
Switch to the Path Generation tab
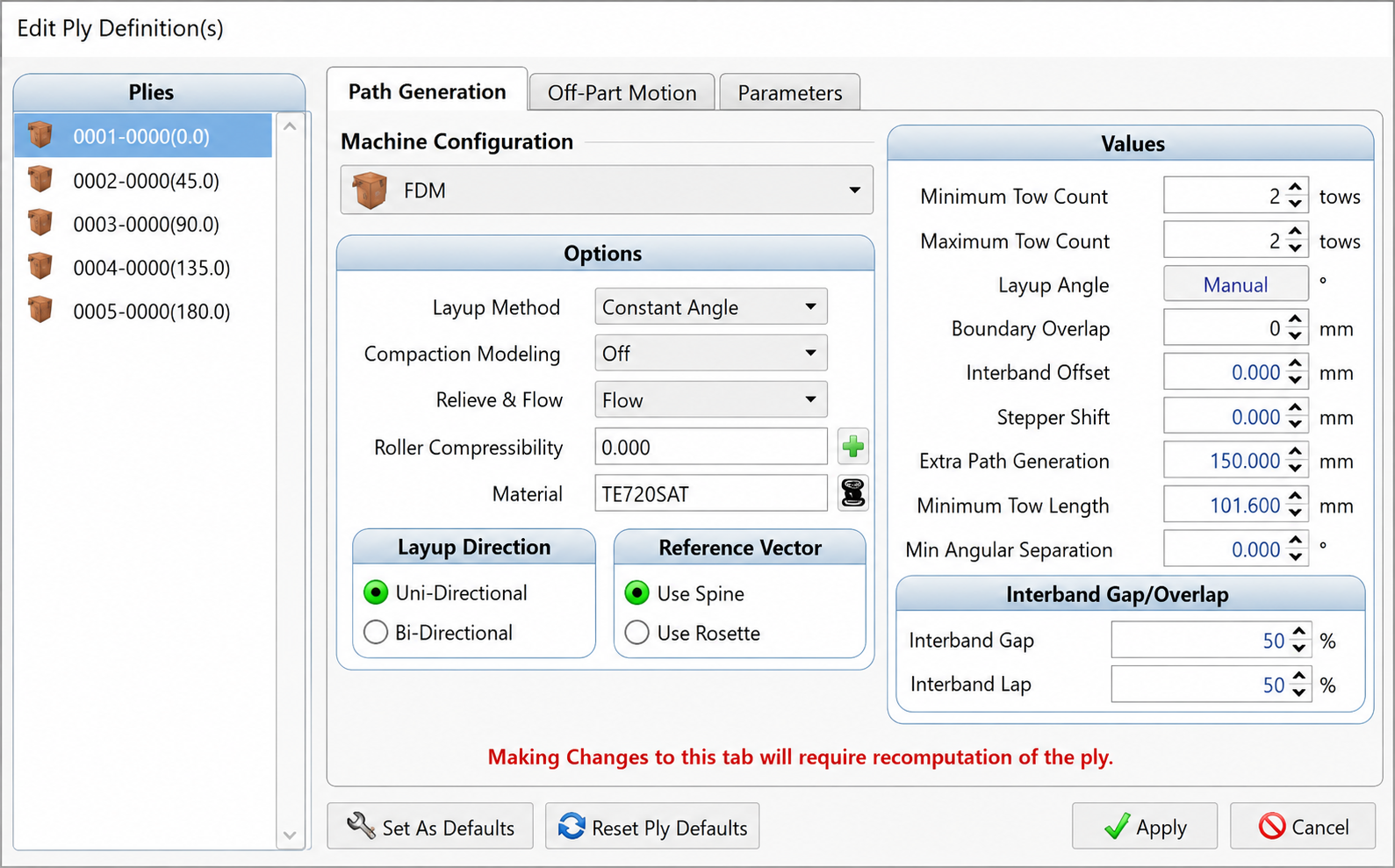coord(428,91)
